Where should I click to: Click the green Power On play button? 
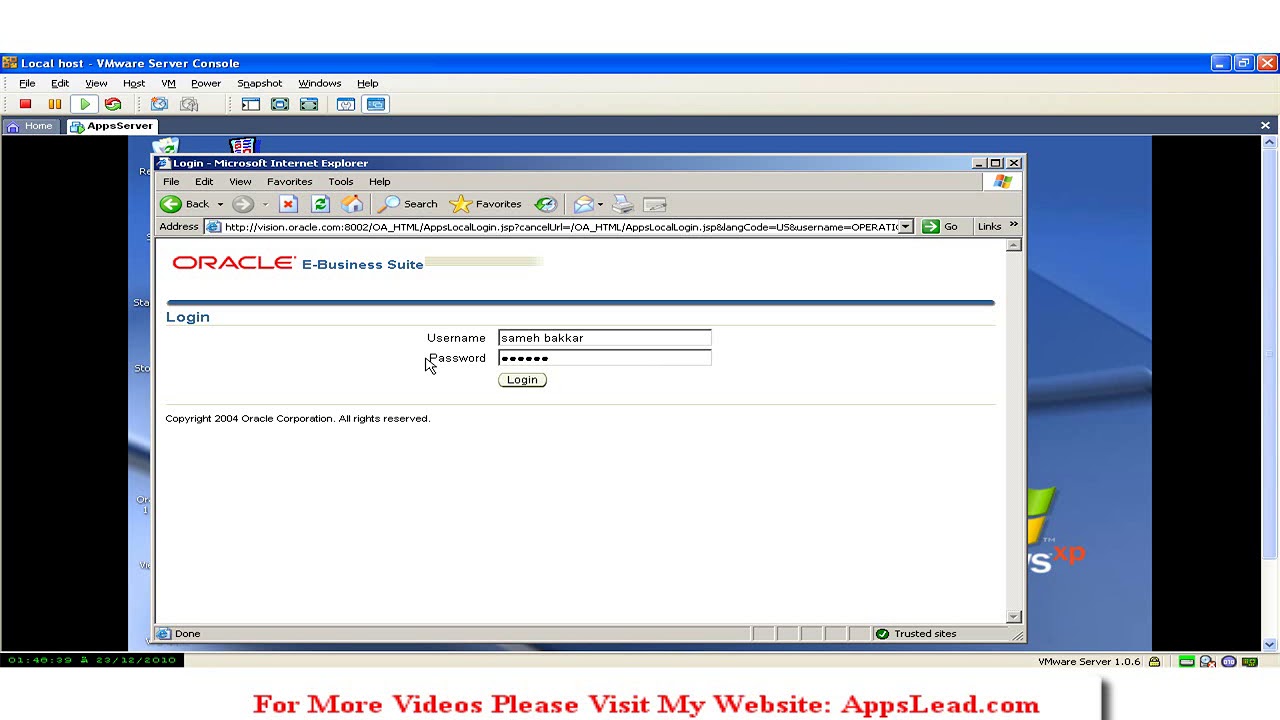(85, 104)
